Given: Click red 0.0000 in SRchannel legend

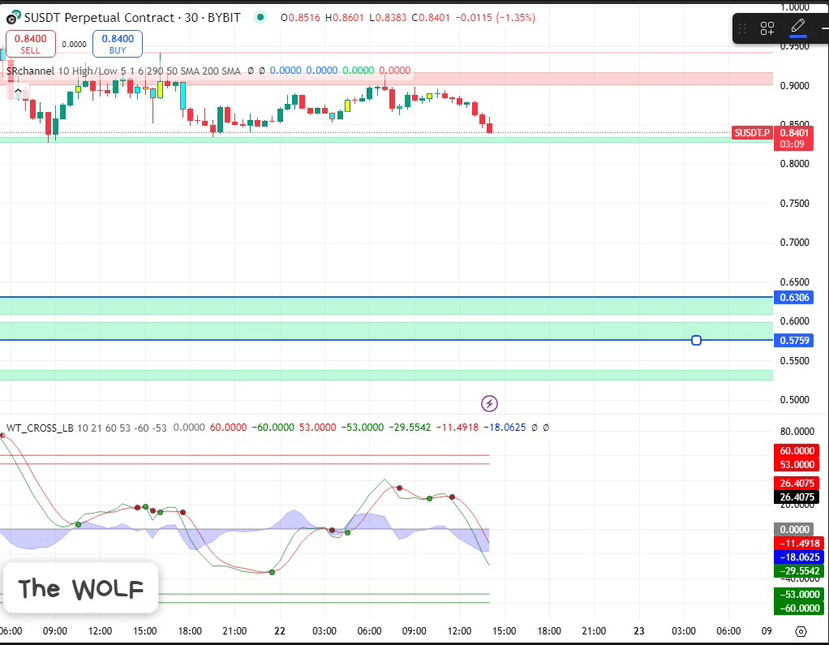Looking at the screenshot, I should click(394, 70).
